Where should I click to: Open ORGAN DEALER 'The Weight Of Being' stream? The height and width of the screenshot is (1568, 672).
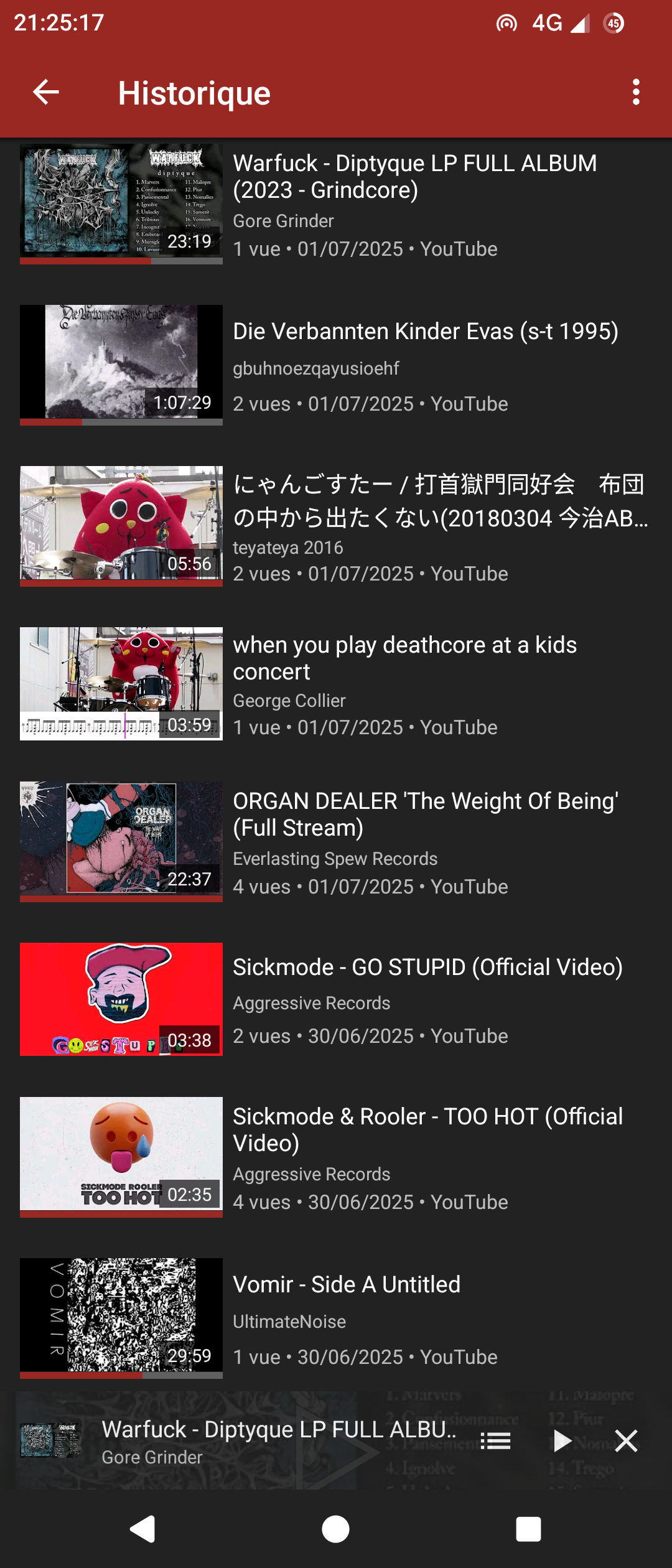click(x=426, y=814)
